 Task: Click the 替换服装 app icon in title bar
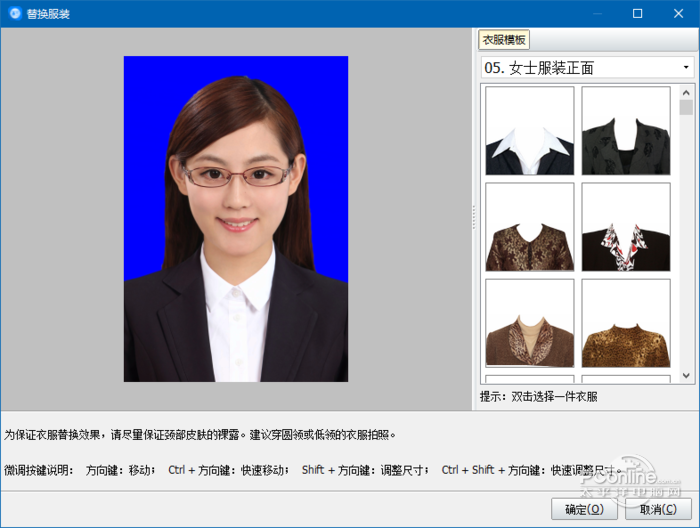click(x=15, y=13)
